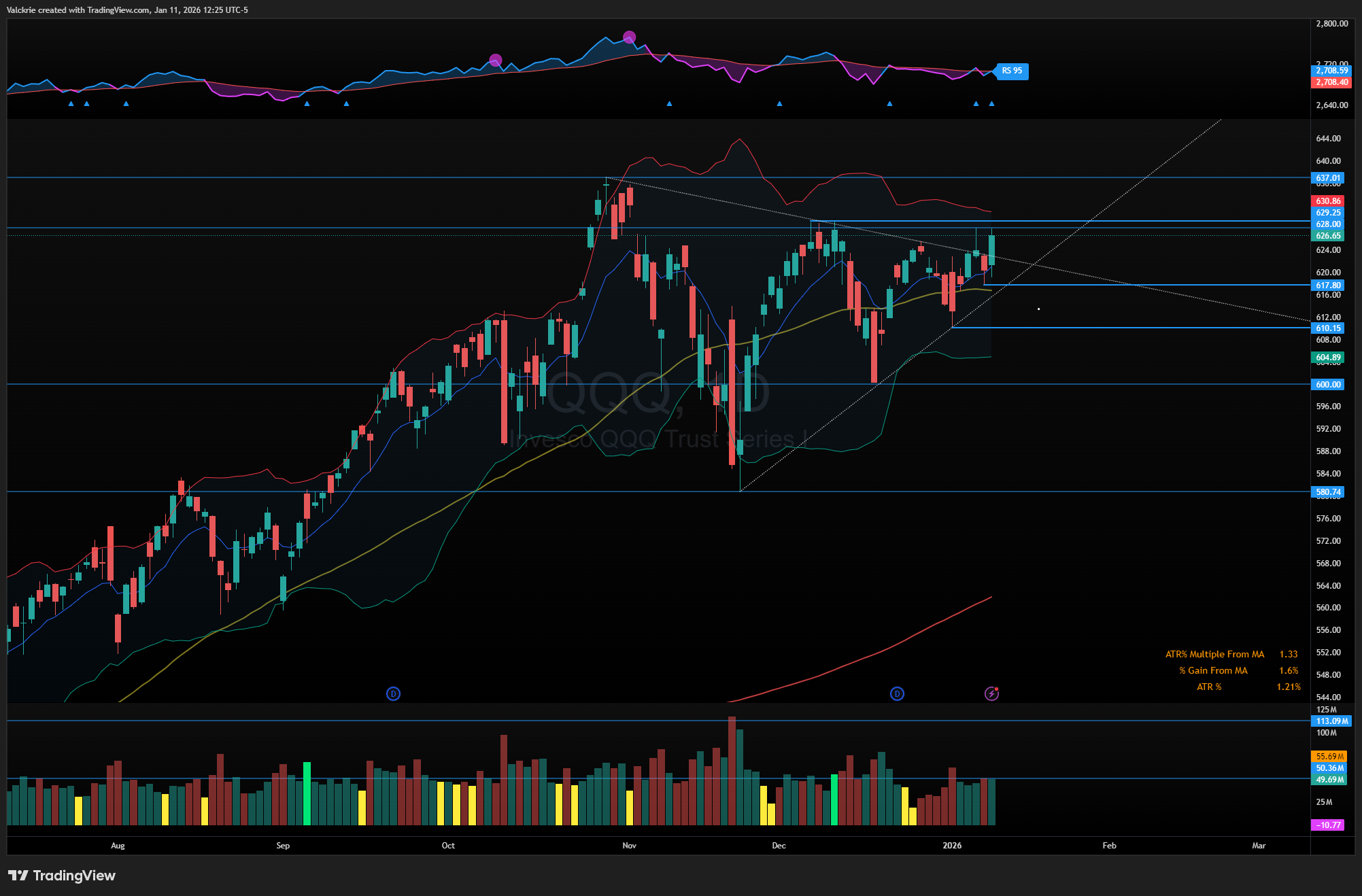Select the 600.00 price level label

[1327, 384]
